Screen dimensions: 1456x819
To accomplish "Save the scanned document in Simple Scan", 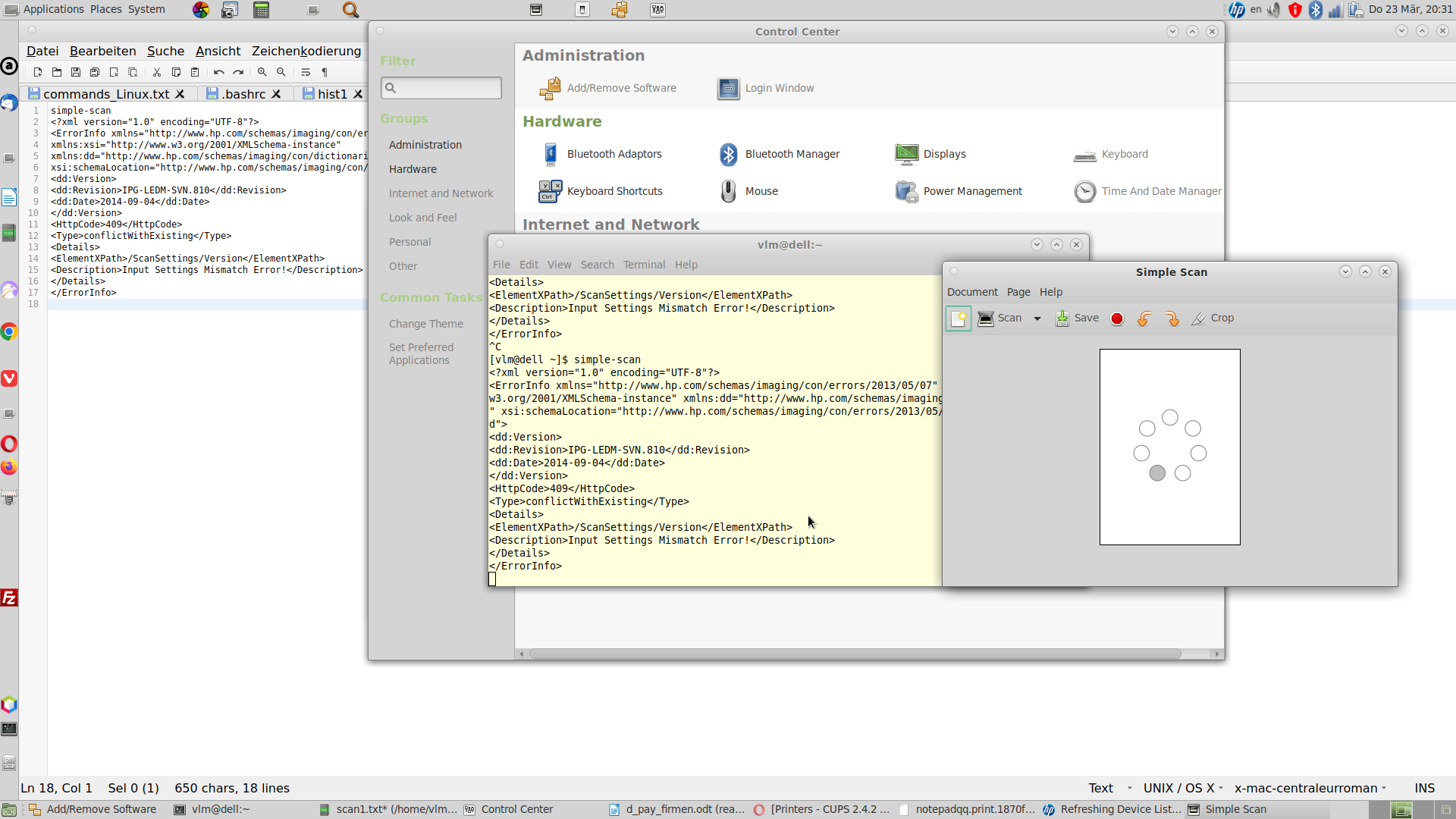I will (1077, 318).
